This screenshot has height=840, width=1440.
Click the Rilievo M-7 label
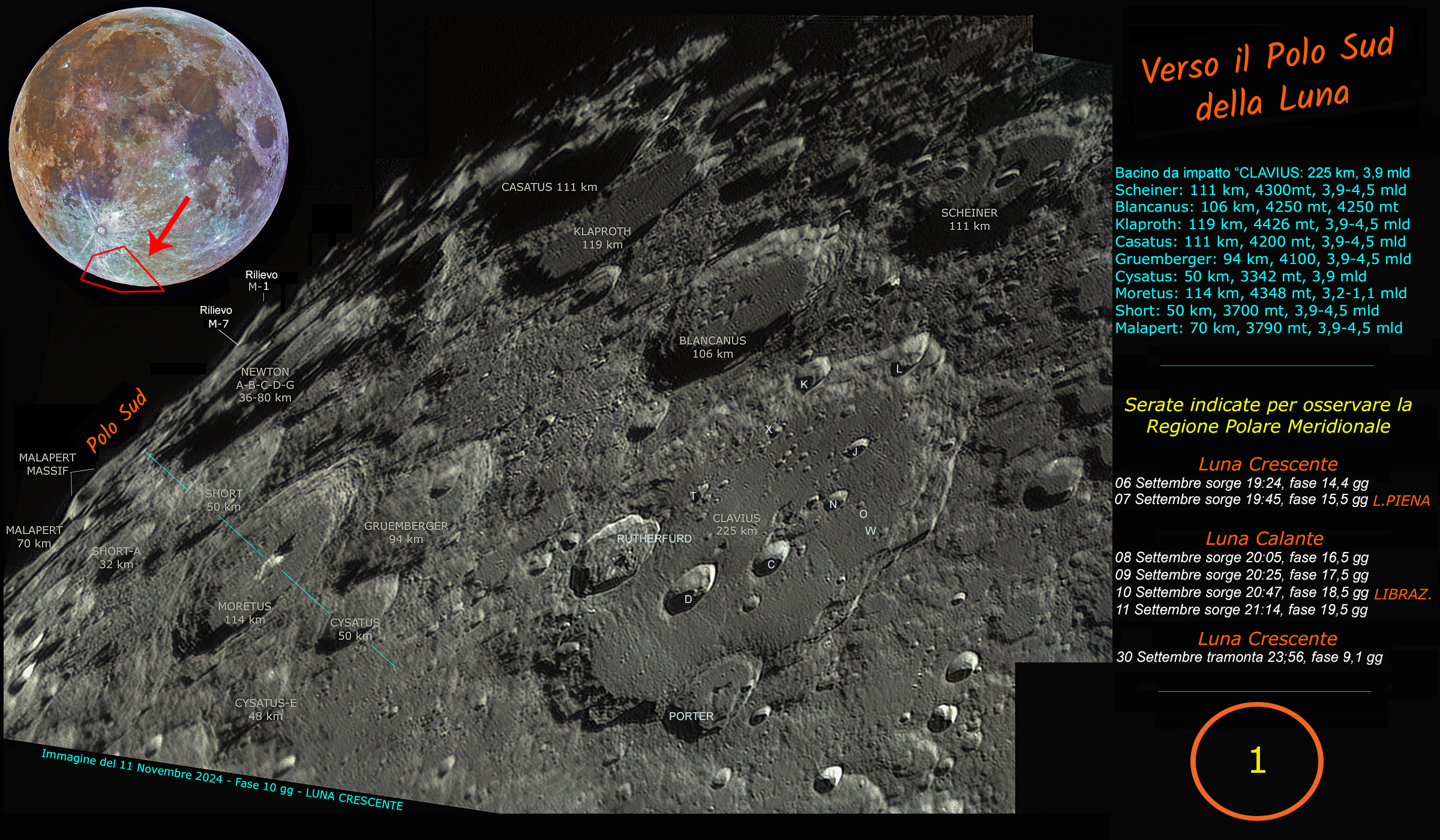point(216,317)
